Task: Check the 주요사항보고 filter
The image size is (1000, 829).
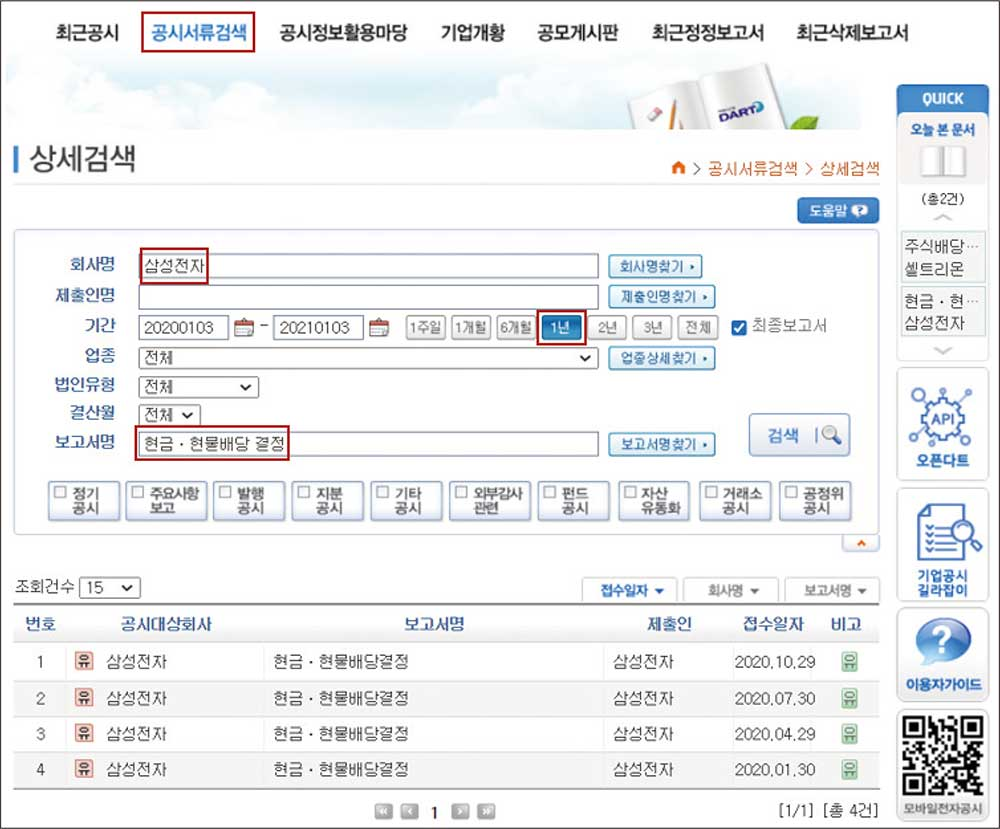Action: pyautogui.click(x=138, y=492)
